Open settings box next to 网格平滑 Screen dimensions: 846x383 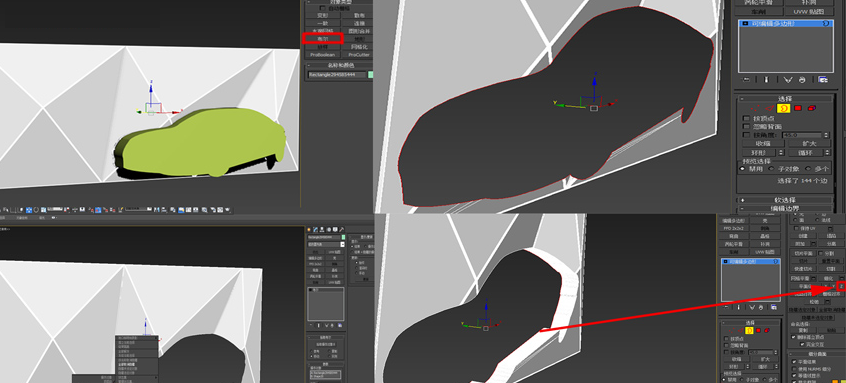point(813,278)
